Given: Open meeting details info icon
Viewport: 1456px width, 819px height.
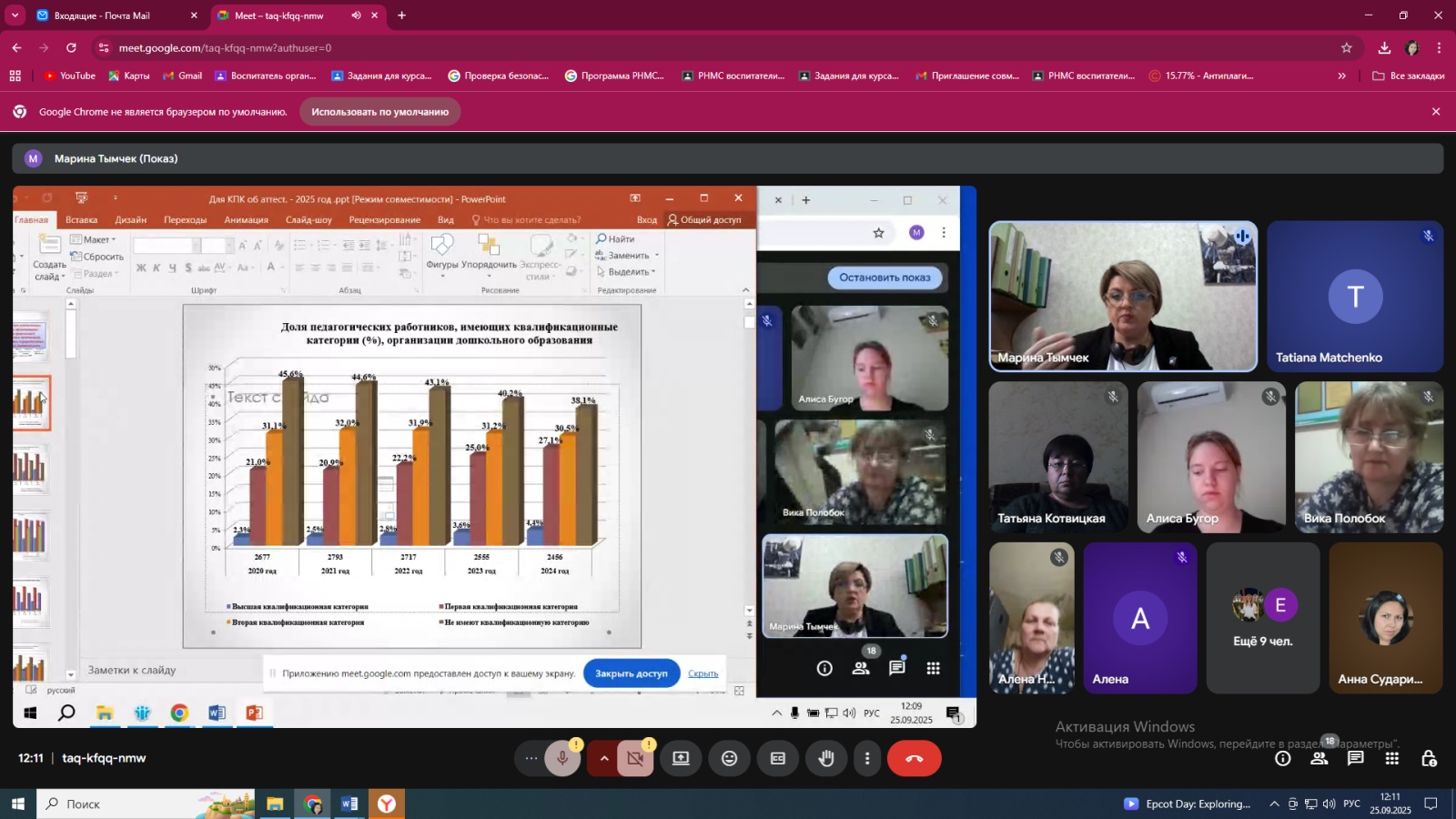Looking at the screenshot, I should point(1282,759).
